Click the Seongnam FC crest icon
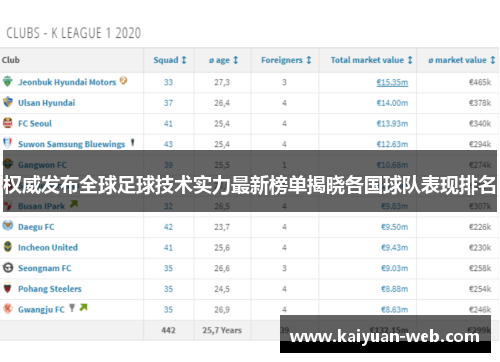Screen dimensions: 500x362 coord(7,267)
